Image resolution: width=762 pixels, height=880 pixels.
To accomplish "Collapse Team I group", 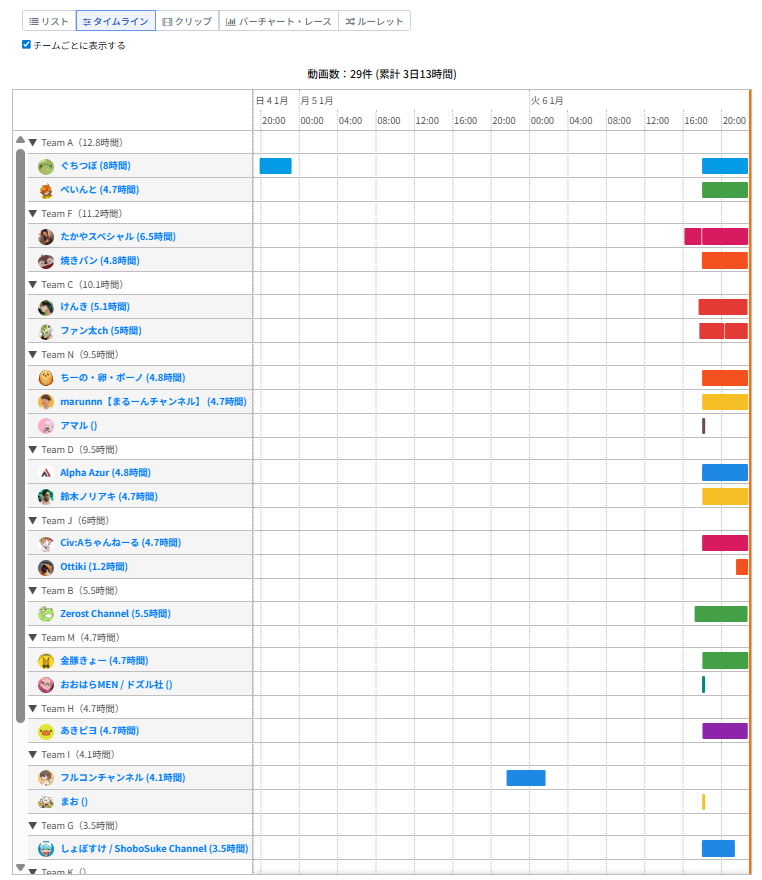I will [33, 755].
